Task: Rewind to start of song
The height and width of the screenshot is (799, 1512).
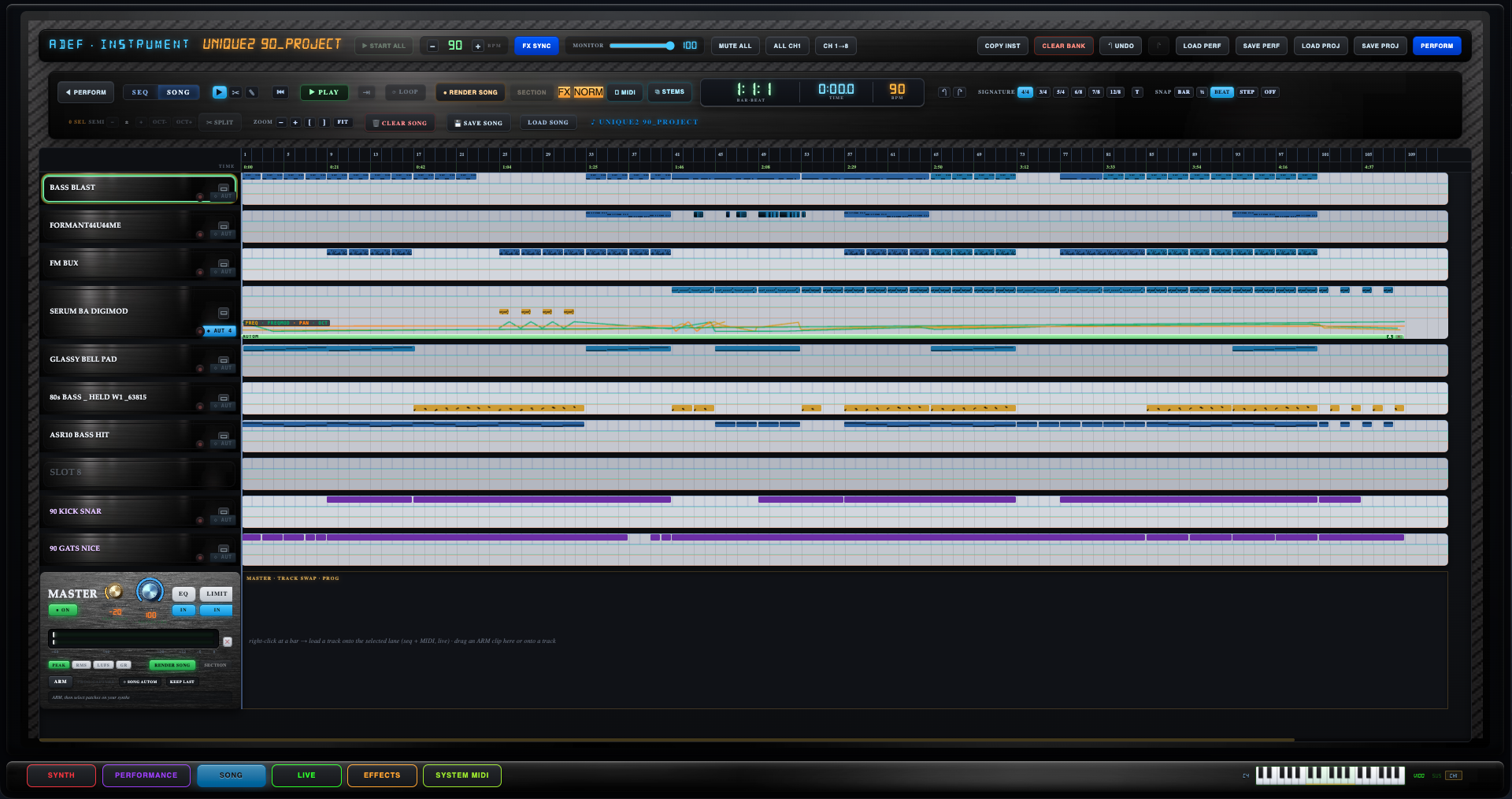Action: (280, 92)
